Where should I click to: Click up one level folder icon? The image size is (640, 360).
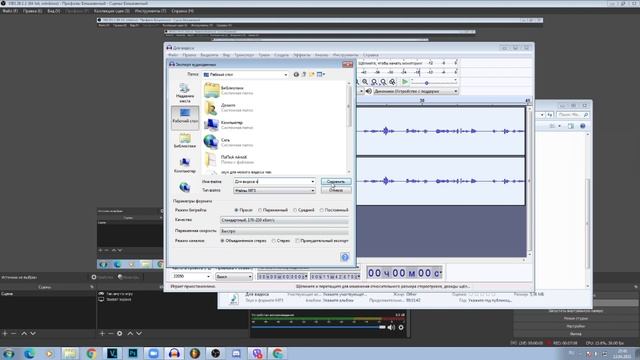(x=304, y=74)
